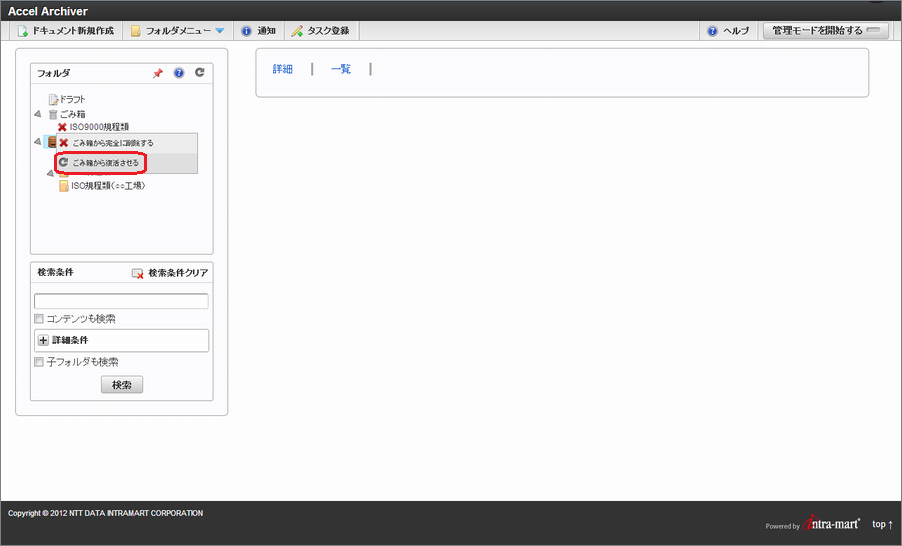Screen dimensions: 902x546
Task: Expand 詳細条件 with plus icon
Action: coord(43,341)
